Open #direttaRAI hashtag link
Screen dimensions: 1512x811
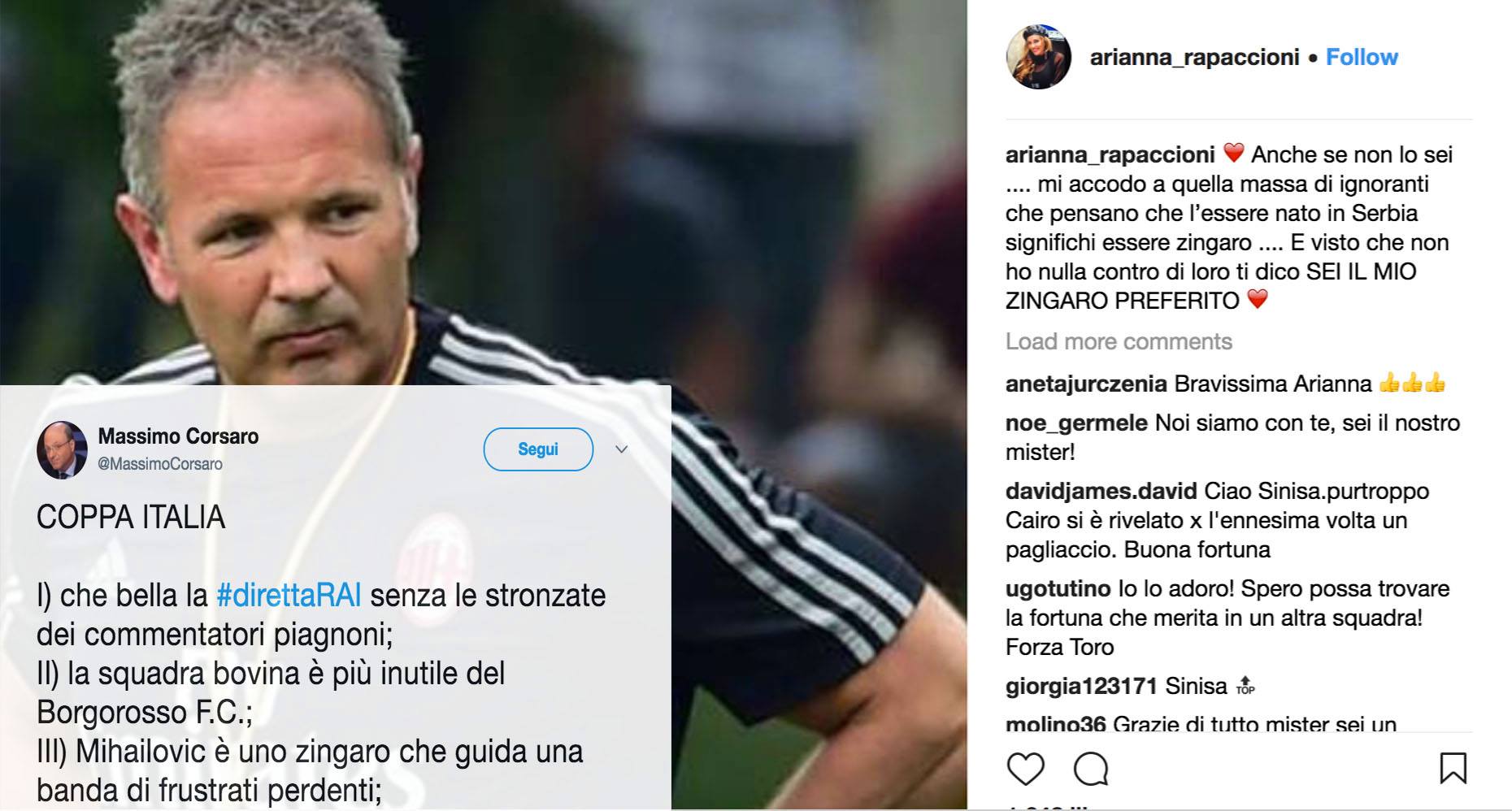pos(289,596)
